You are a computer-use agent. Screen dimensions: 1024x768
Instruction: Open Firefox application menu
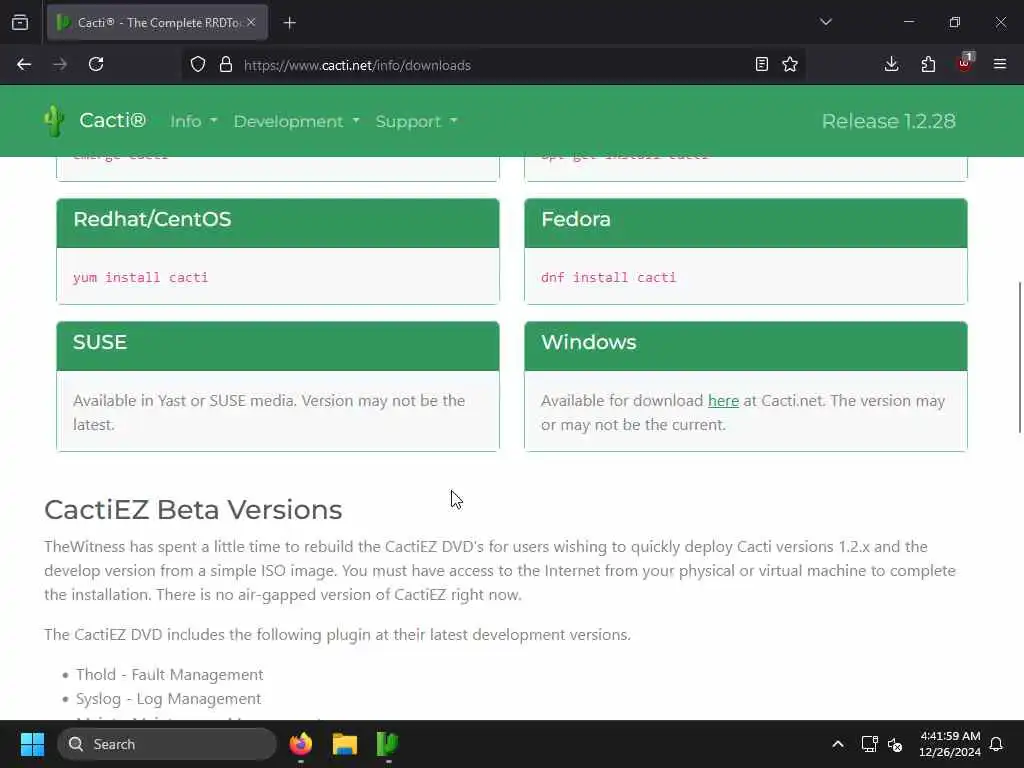[x=1000, y=65]
